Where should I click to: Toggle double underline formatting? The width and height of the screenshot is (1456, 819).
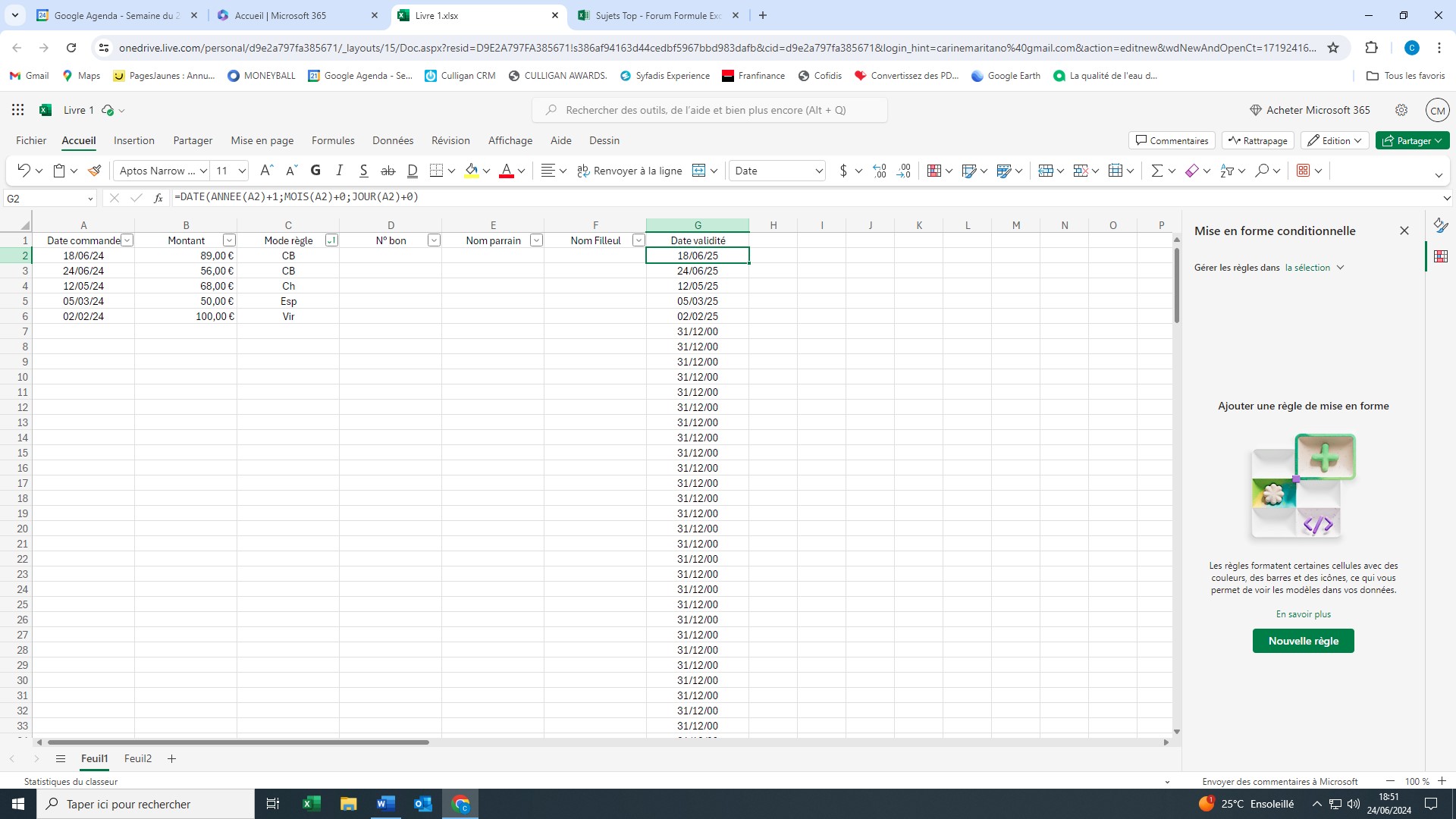click(413, 171)
